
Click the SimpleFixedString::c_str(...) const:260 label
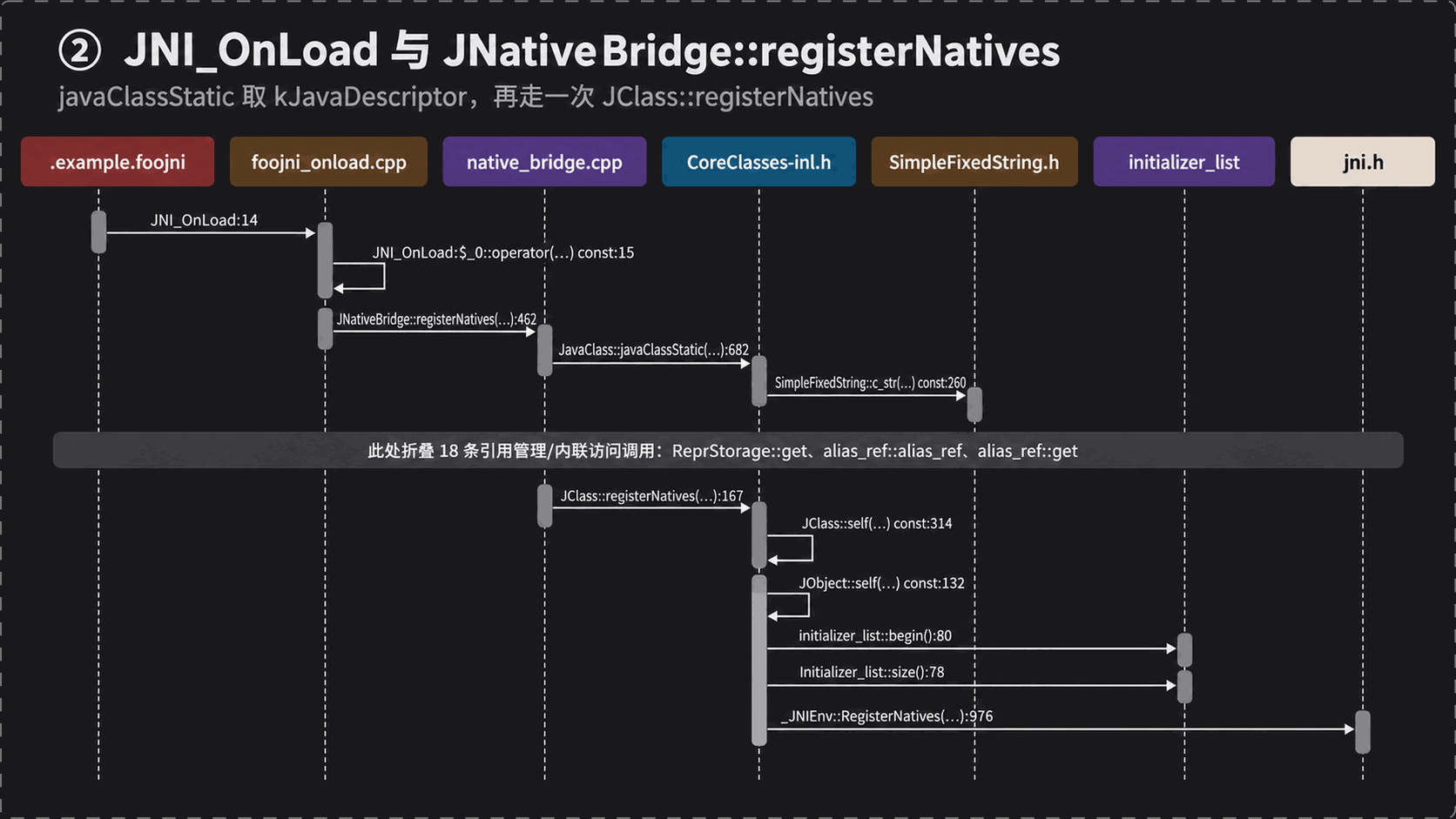click(870, 383)
